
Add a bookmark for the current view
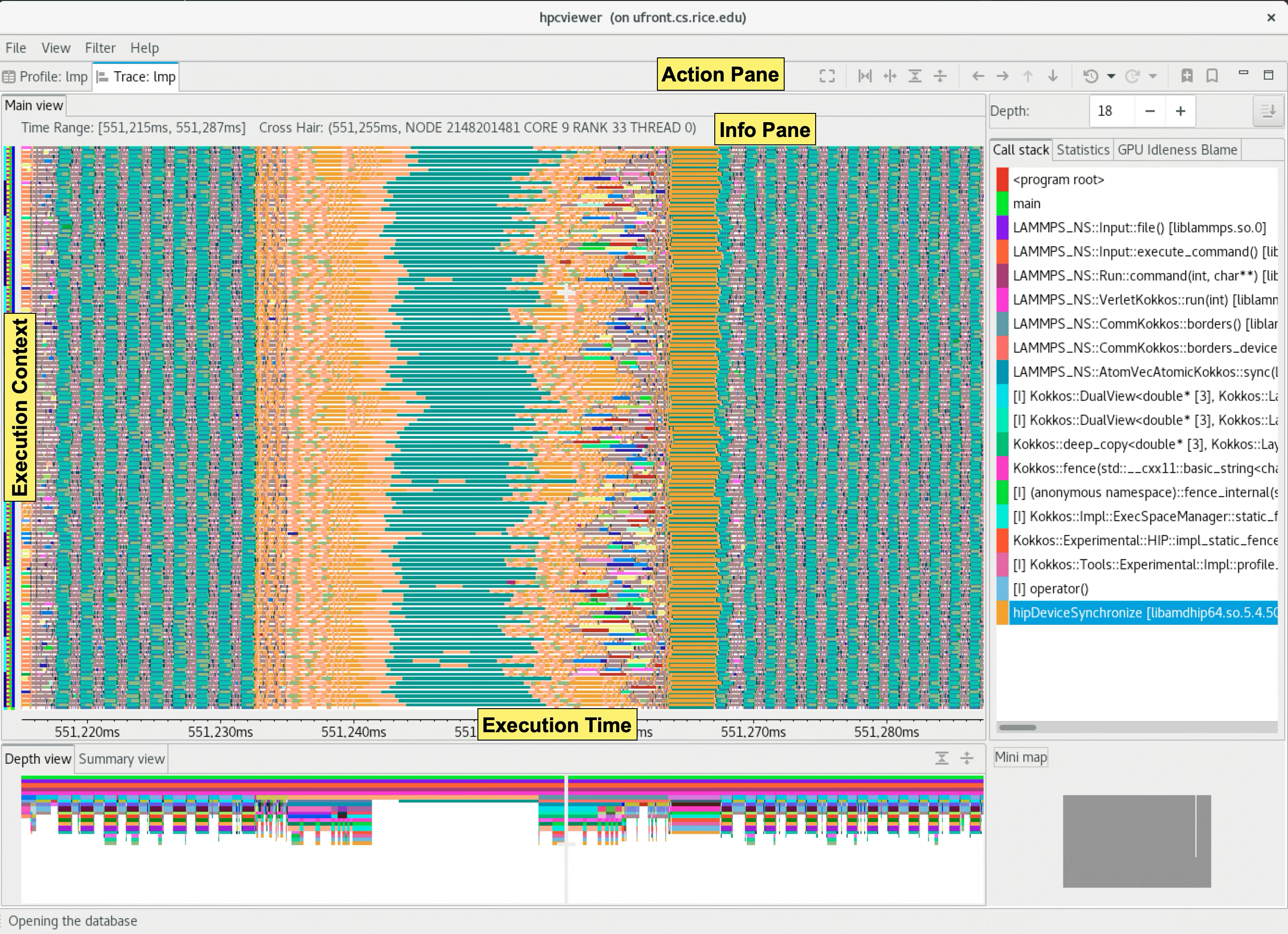click(1187, 75)
